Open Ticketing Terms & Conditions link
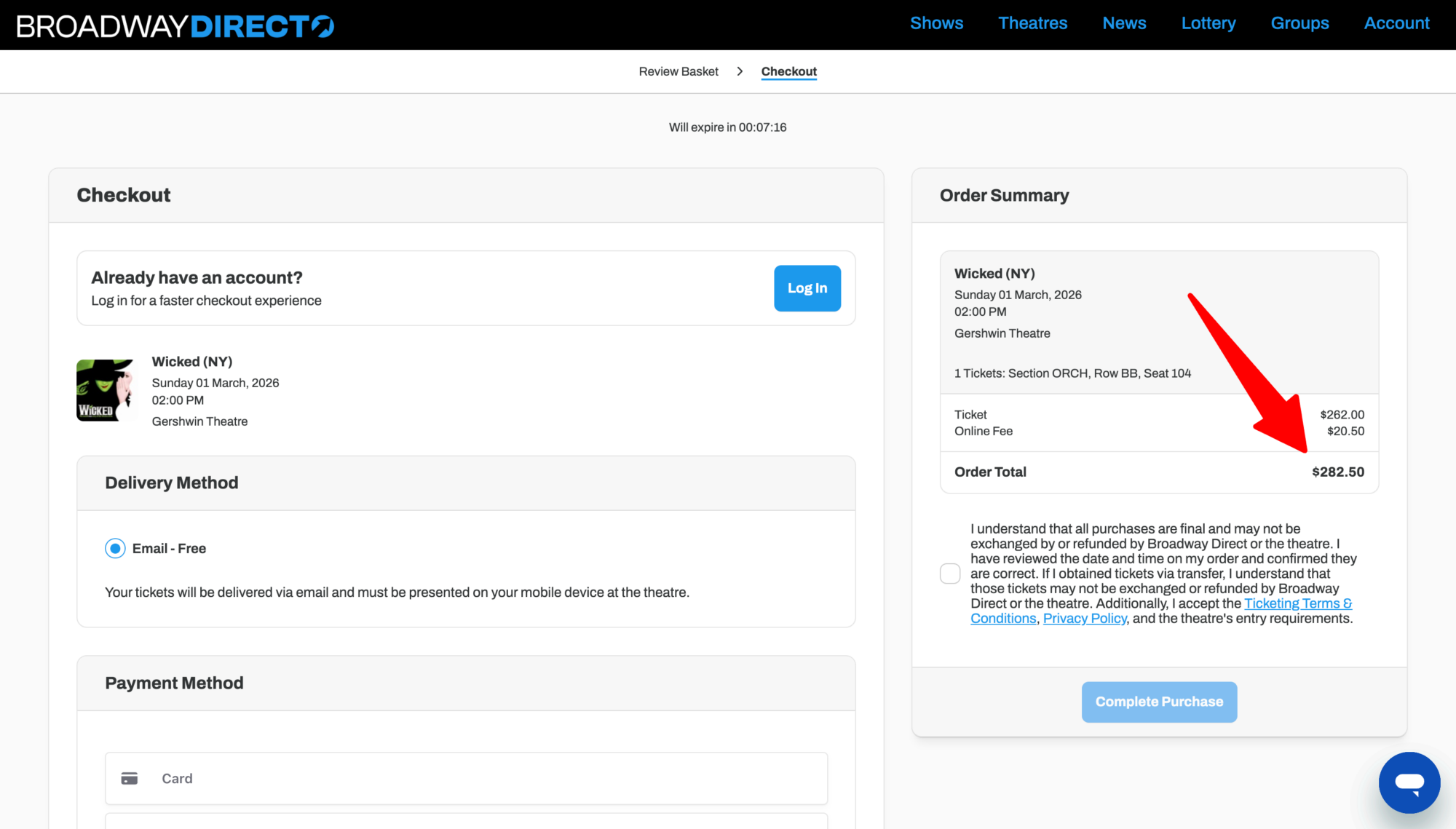Screen dimensions: 1456x829 [x=1297, y=603]
